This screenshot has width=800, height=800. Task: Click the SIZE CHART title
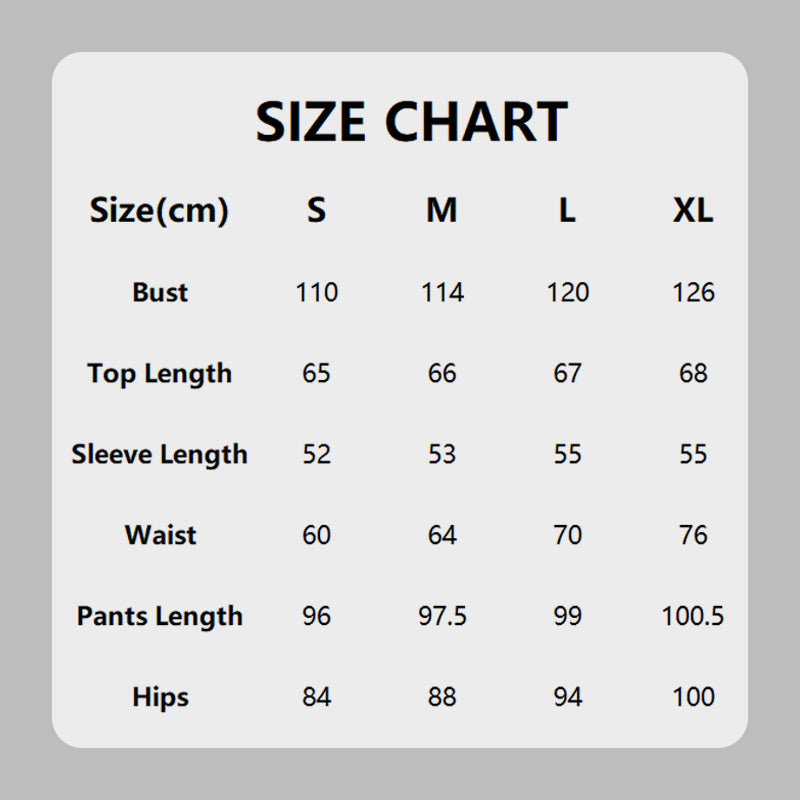(x=411, y=122)
